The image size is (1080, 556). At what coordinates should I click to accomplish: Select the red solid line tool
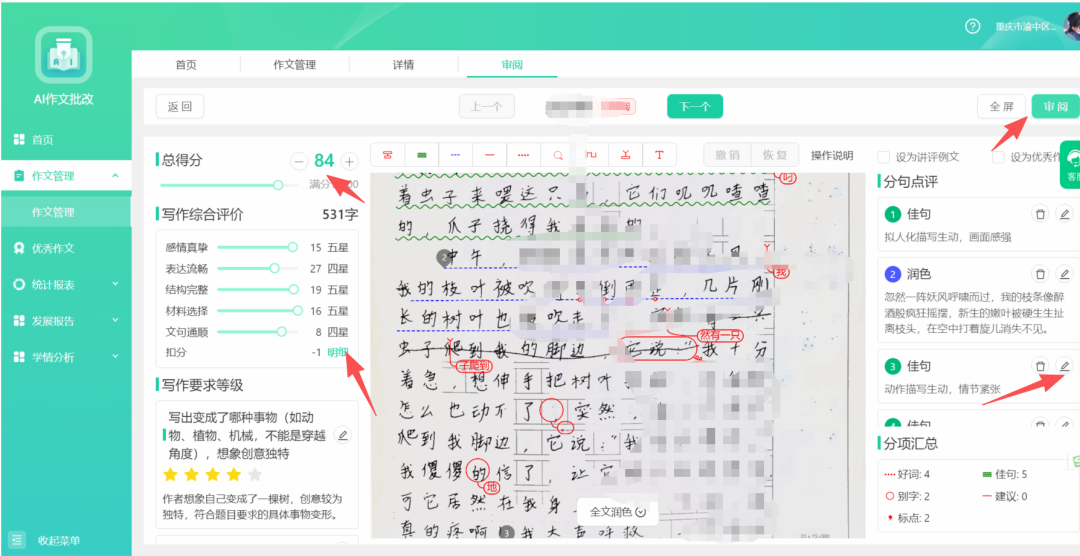(490, 155)
